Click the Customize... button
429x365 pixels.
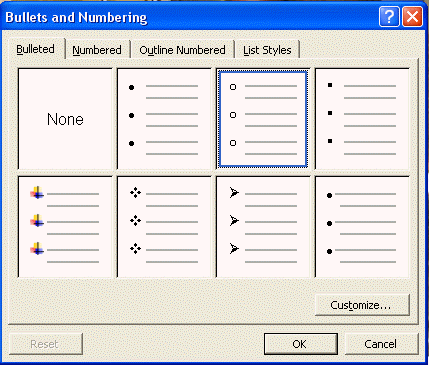coord(362,305)
